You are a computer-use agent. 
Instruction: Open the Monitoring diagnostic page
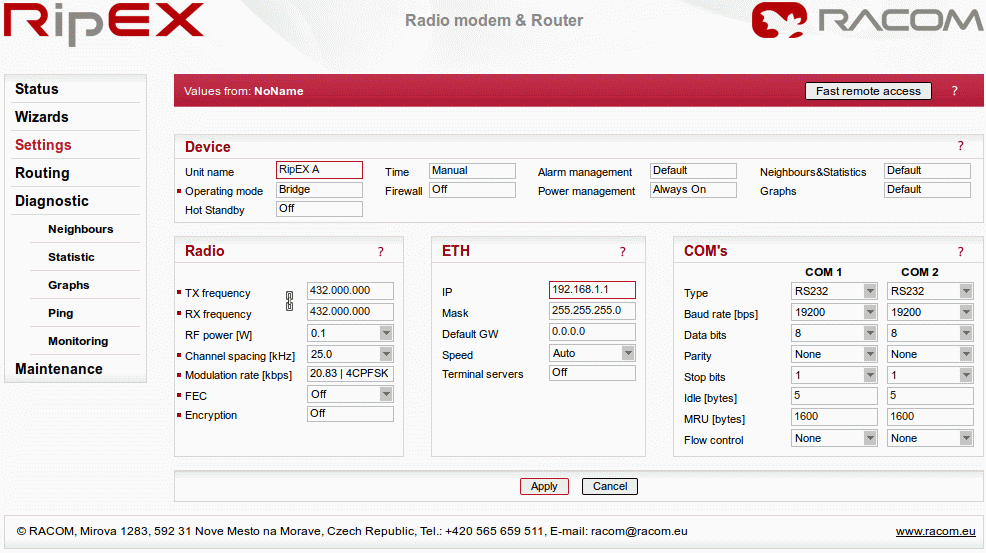point(78,341)
